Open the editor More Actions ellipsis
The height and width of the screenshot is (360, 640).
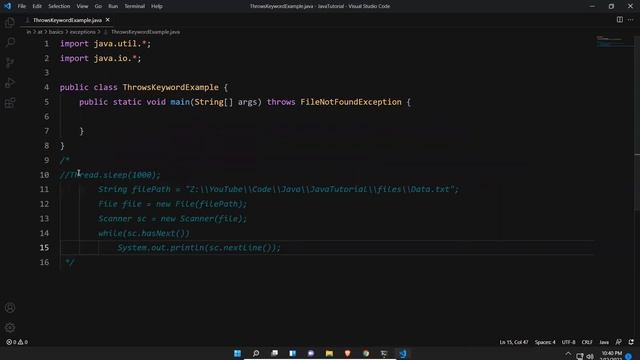pos(631,20)
